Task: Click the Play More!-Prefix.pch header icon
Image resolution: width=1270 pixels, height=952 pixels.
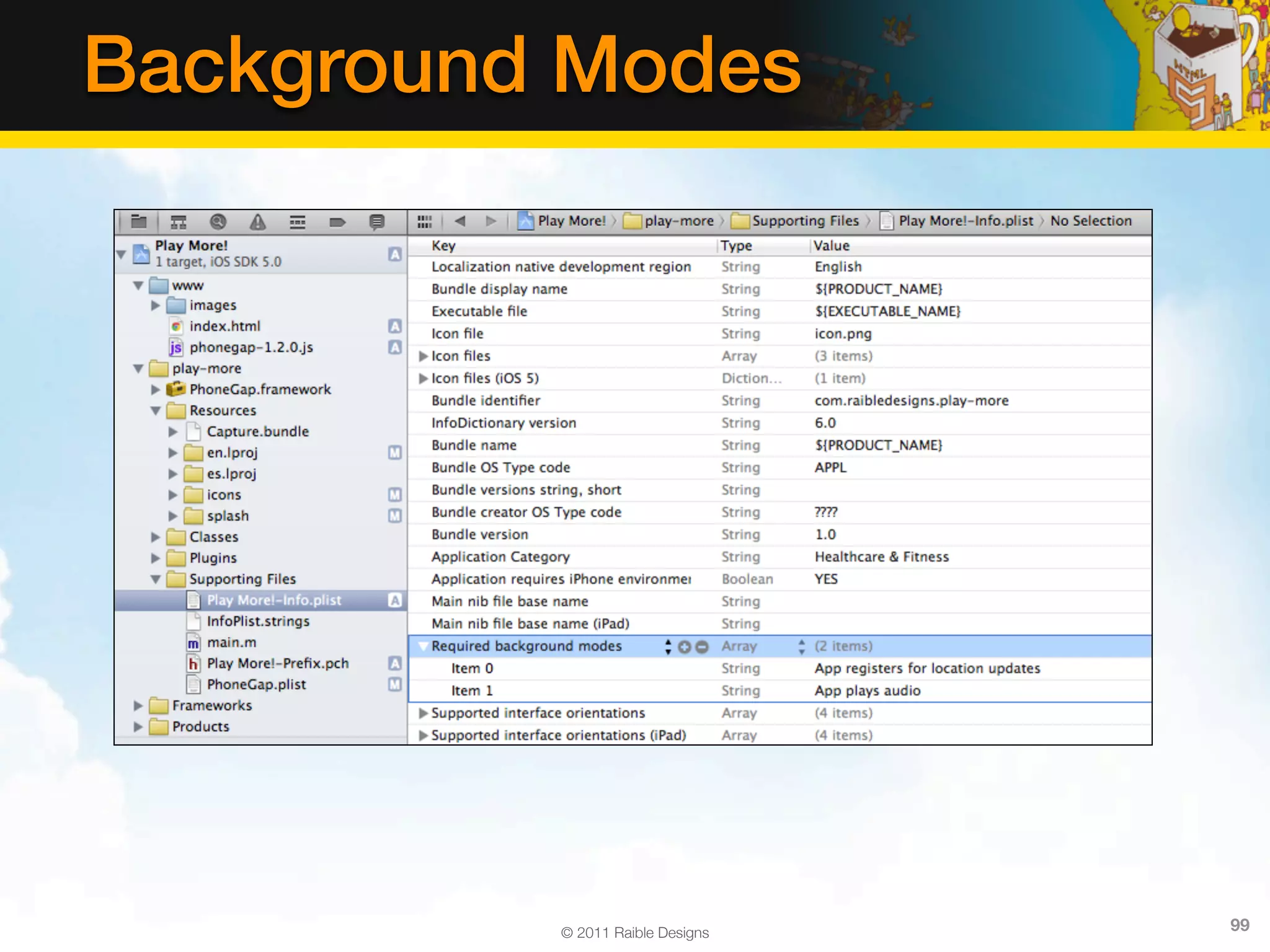Action: [193, 664]
